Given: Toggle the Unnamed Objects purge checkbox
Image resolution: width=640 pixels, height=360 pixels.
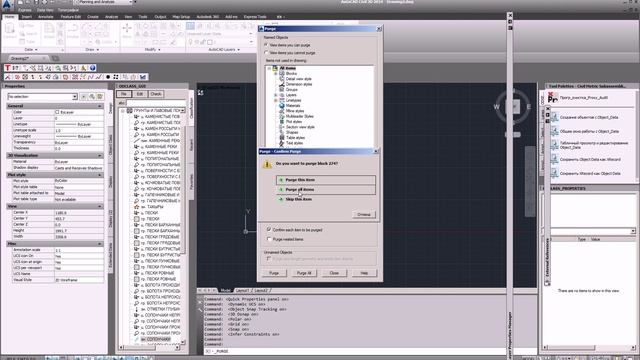Looking at the screenshot, I should (x=269, y=259).
